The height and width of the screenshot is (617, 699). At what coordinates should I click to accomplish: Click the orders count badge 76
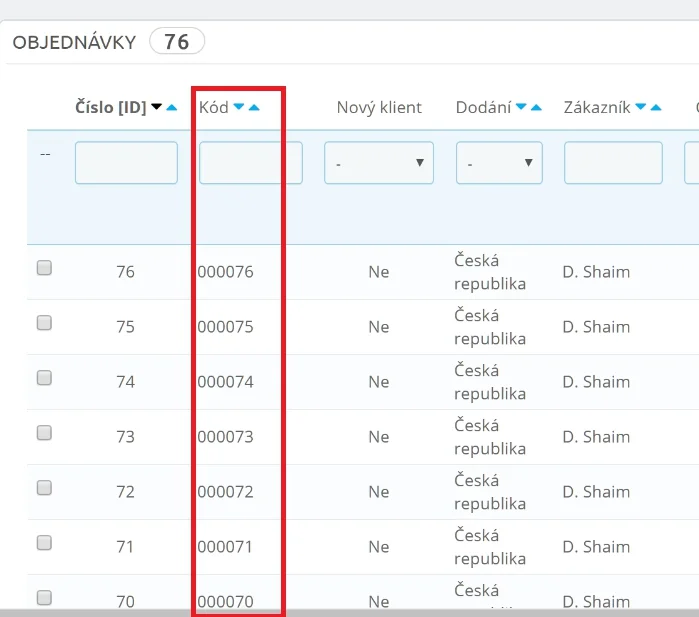click(177, 42)
